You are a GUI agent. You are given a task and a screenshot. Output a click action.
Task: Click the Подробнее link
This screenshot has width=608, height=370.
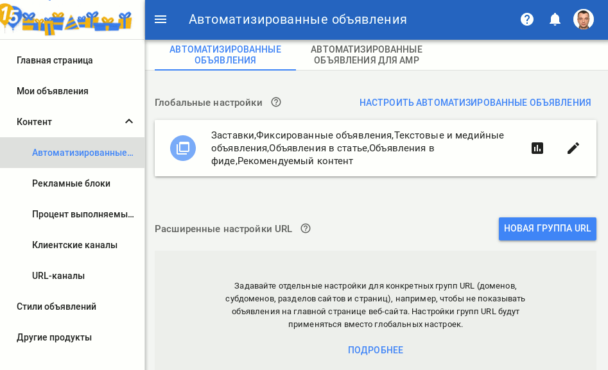375,350
